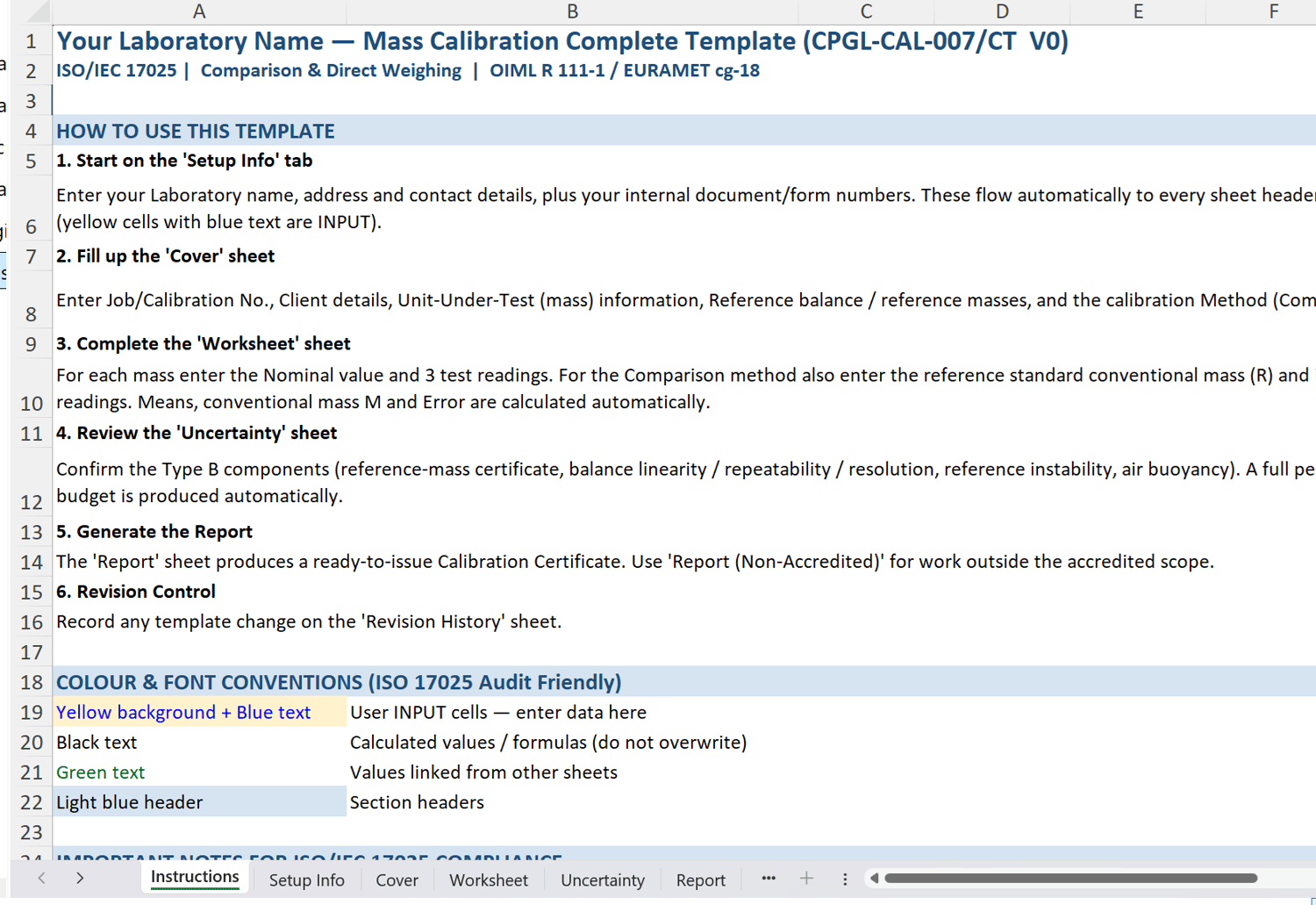
Task: Click the 'Light blue header' cell
Action: [199, 802]
